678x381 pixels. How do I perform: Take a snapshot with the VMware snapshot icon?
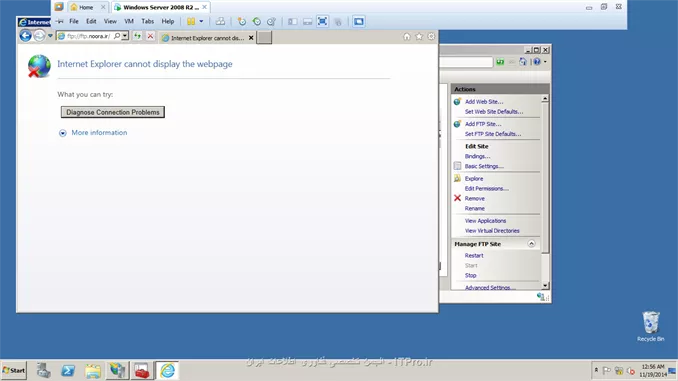tap(242, 21)
